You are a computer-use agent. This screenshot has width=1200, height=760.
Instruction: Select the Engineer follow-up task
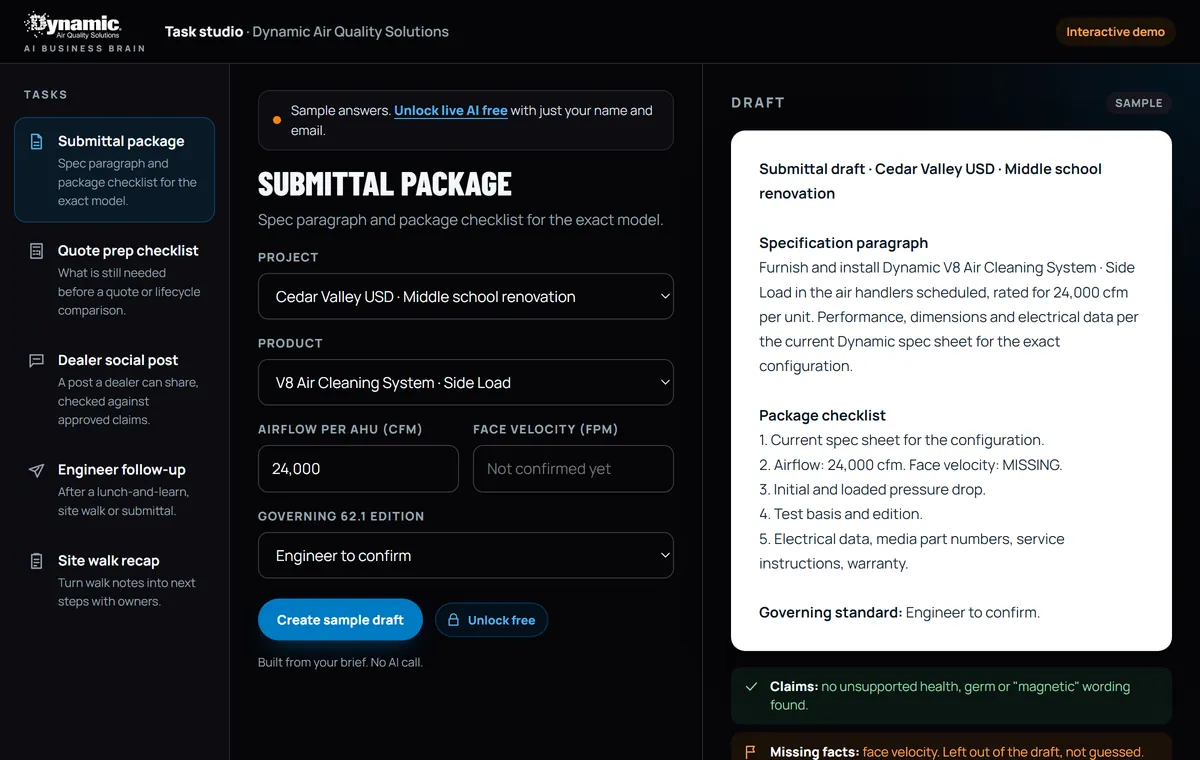(x=114, y=489)
